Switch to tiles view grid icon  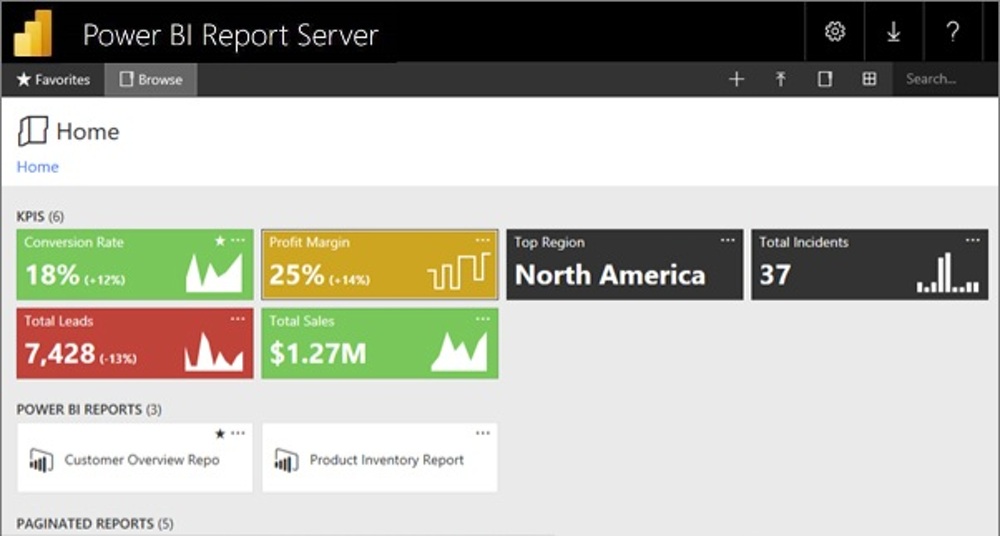(869, 80)
